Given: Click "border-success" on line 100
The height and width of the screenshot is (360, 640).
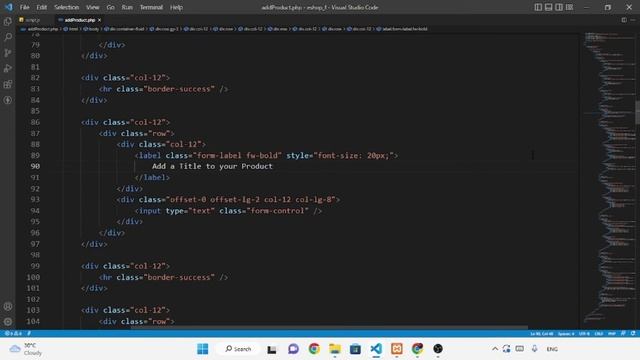Looking at the screenshot, I should [179, 277].
